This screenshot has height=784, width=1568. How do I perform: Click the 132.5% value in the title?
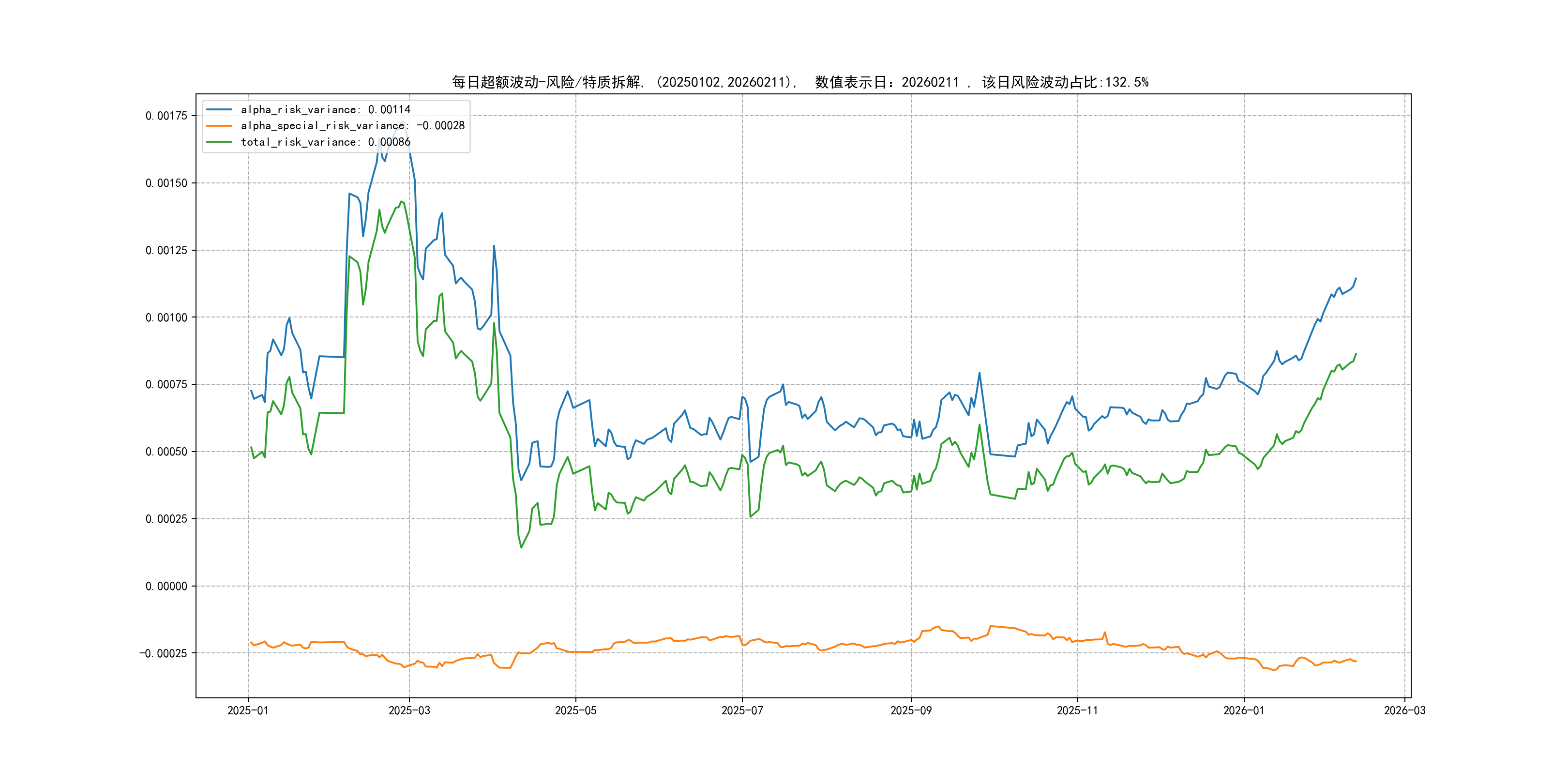point(1127,82)
